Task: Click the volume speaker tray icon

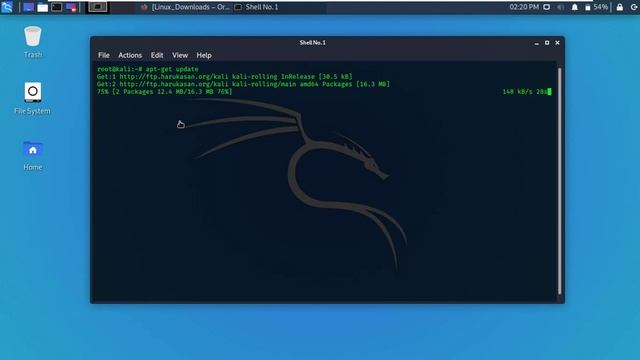Action: [x=560, y=7]
